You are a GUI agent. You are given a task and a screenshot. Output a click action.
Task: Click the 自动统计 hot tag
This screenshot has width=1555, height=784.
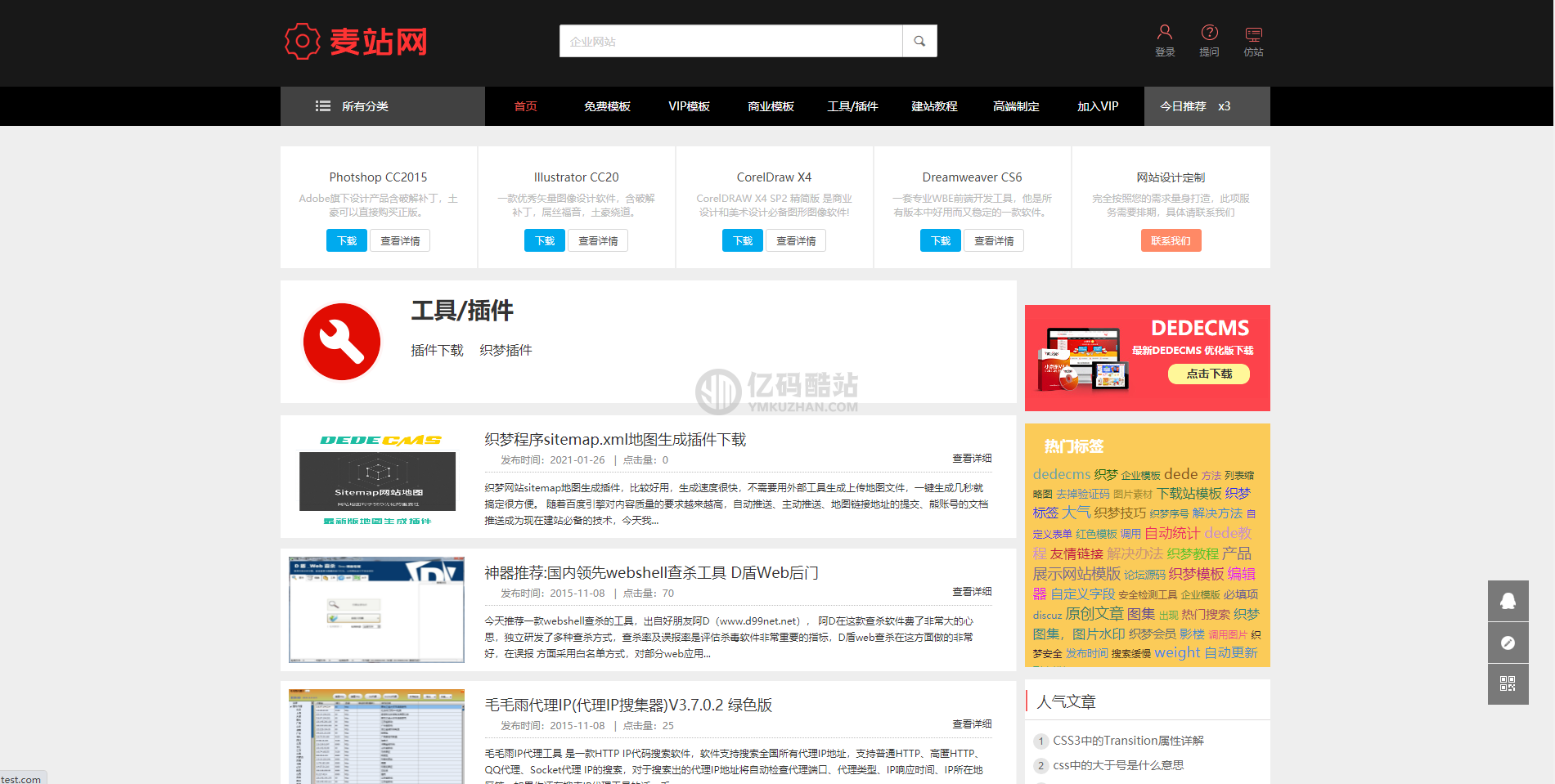1172,533
